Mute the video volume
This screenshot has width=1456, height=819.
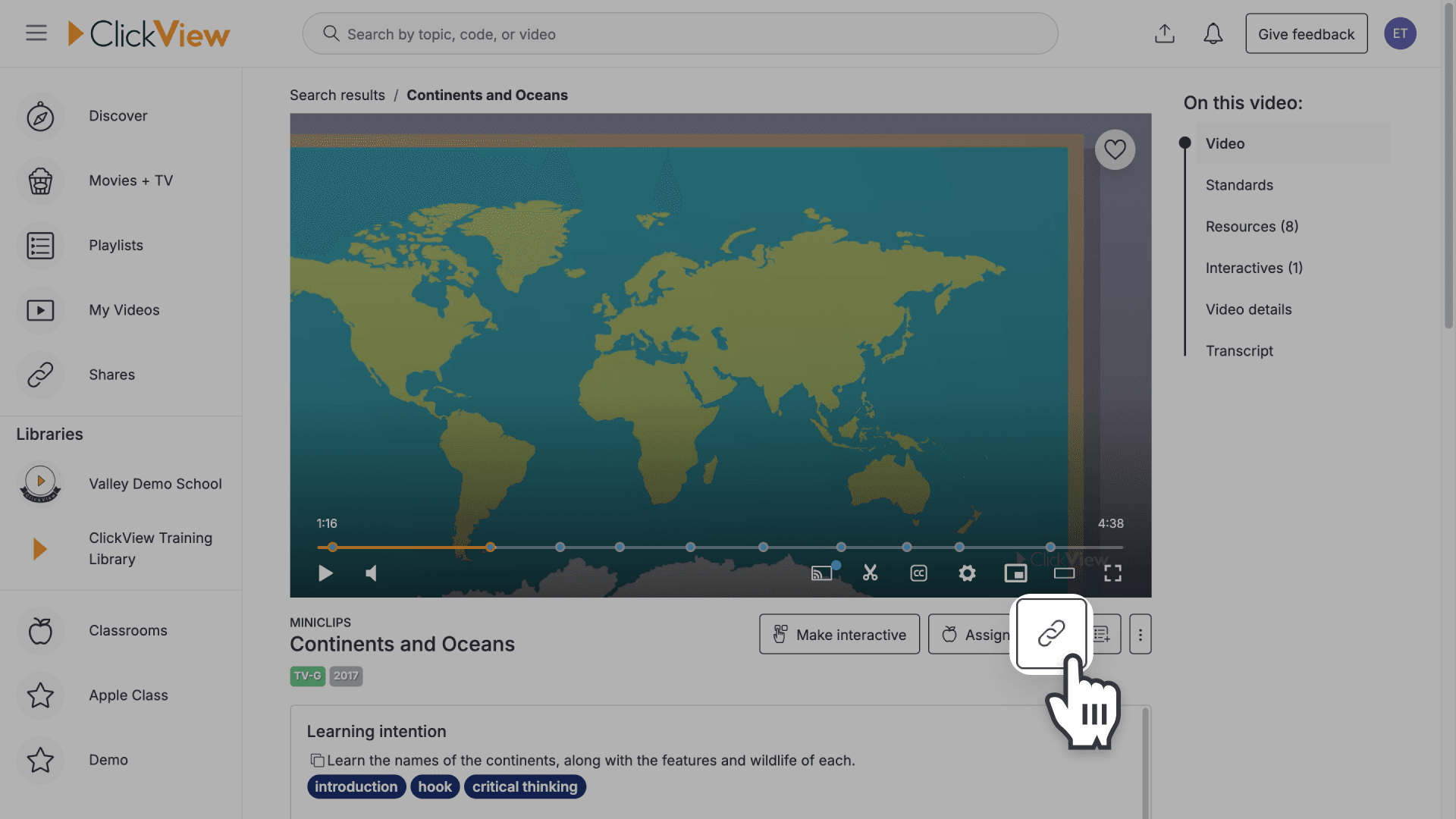pos(371,573)
